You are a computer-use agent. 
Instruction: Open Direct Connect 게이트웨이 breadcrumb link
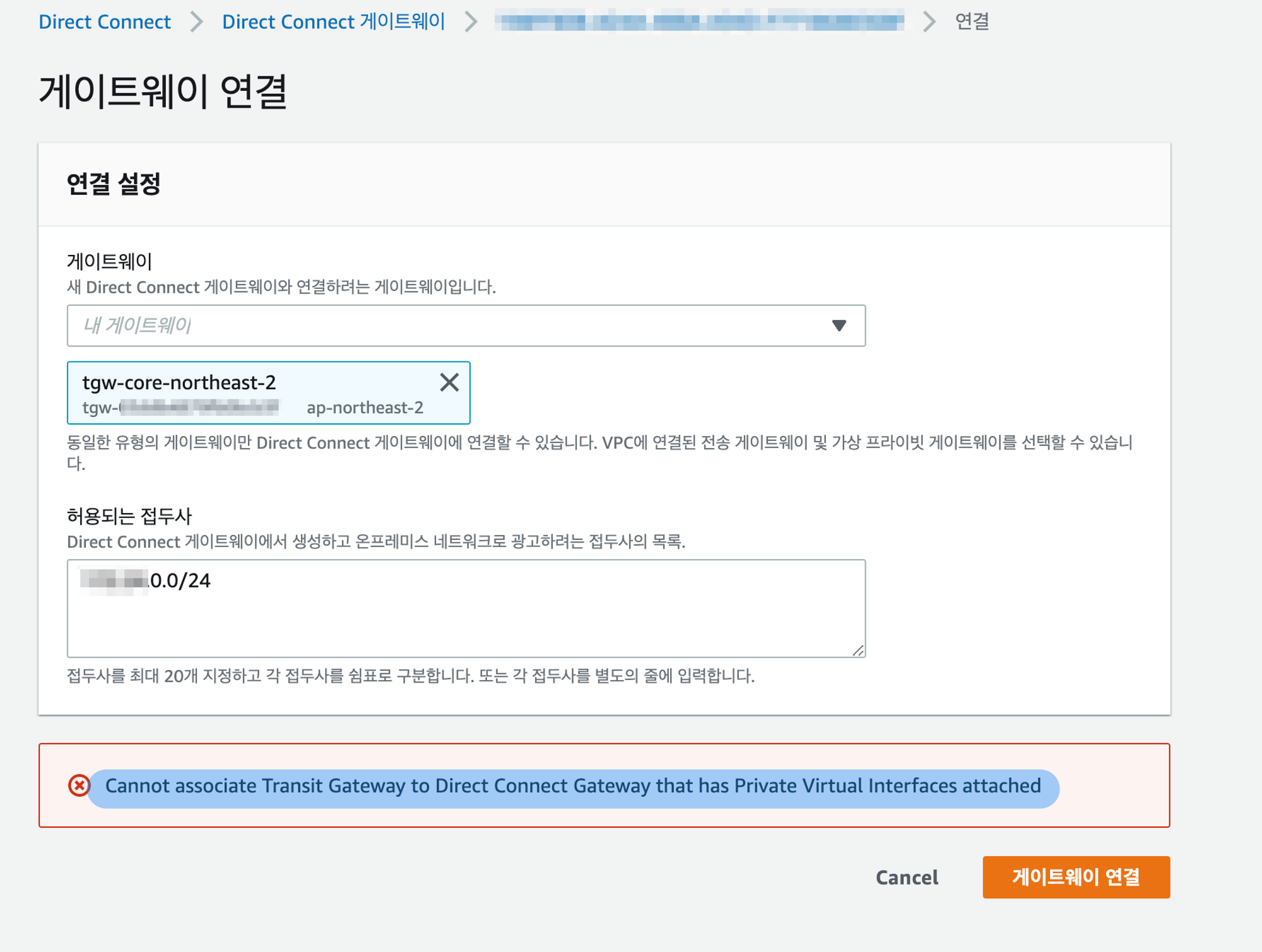click(333, 22)
